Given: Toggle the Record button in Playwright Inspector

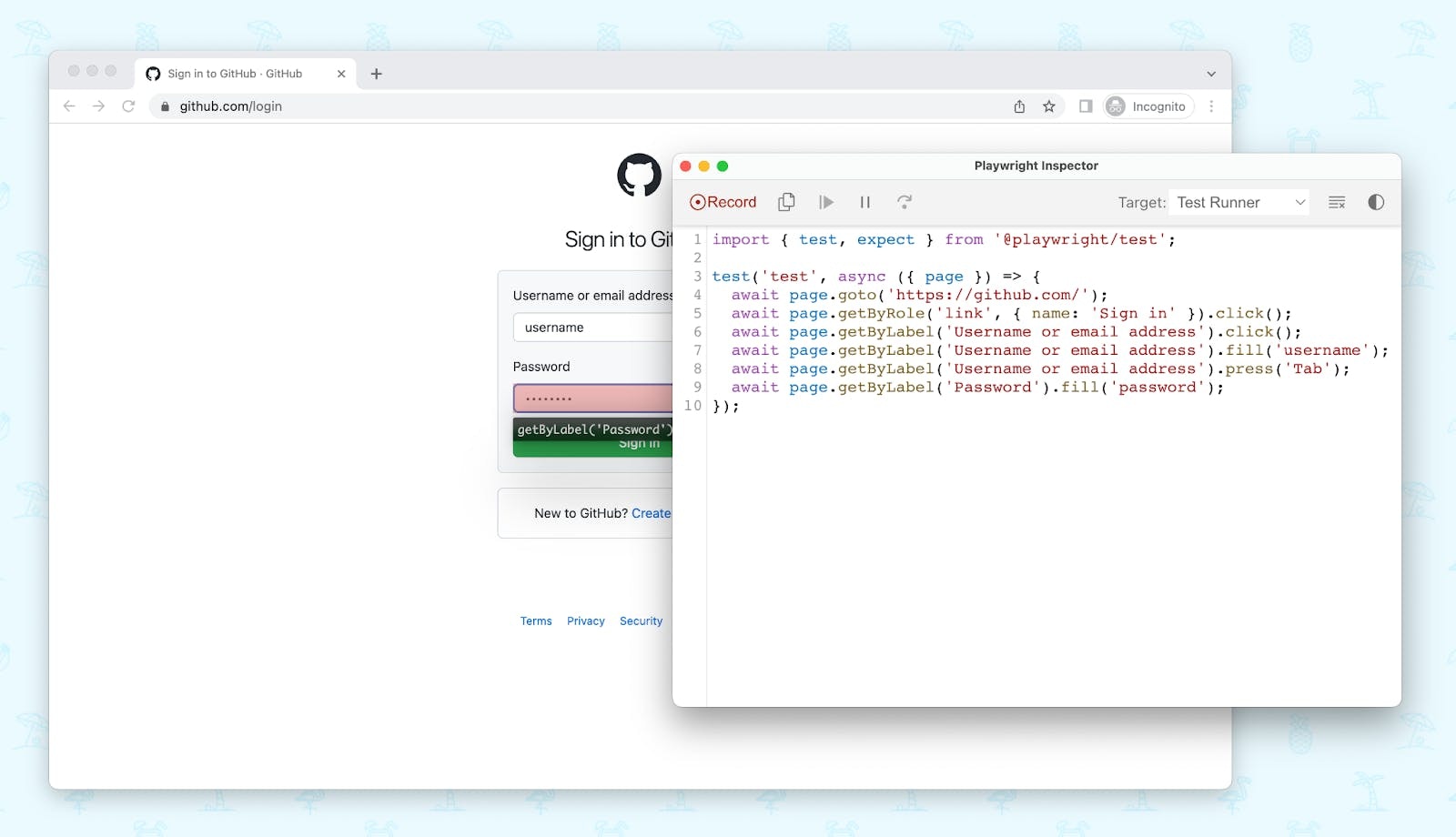Looking at the screenshot, I should click(x=723, y=202).
